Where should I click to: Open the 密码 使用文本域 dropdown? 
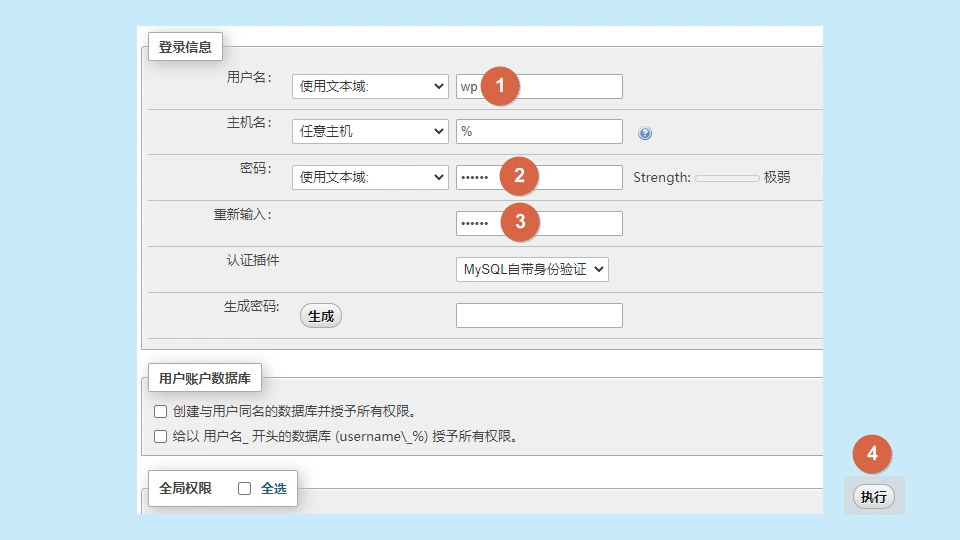tap(370, 177)
